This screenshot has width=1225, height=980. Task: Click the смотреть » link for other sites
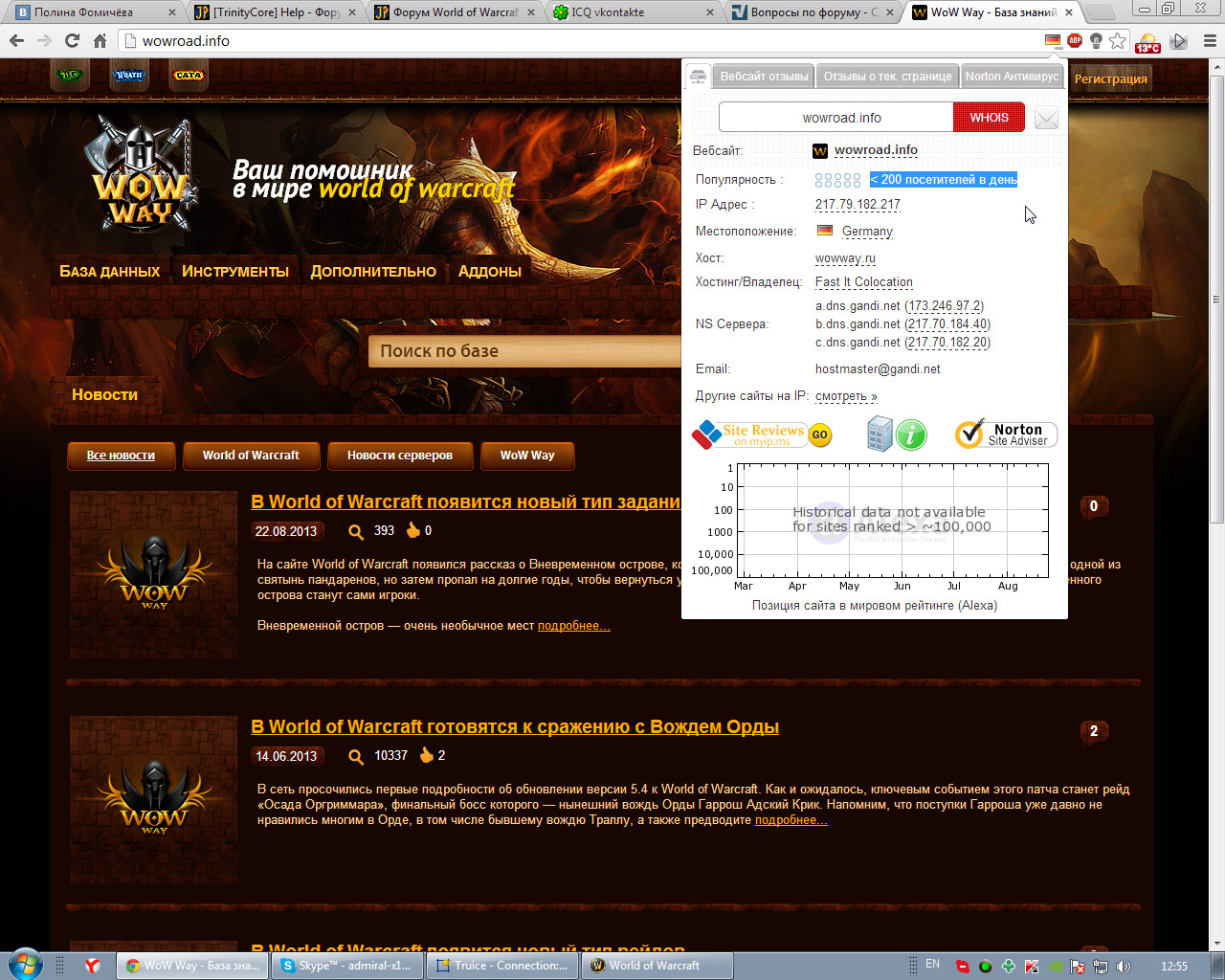click(x=846, y=396)
